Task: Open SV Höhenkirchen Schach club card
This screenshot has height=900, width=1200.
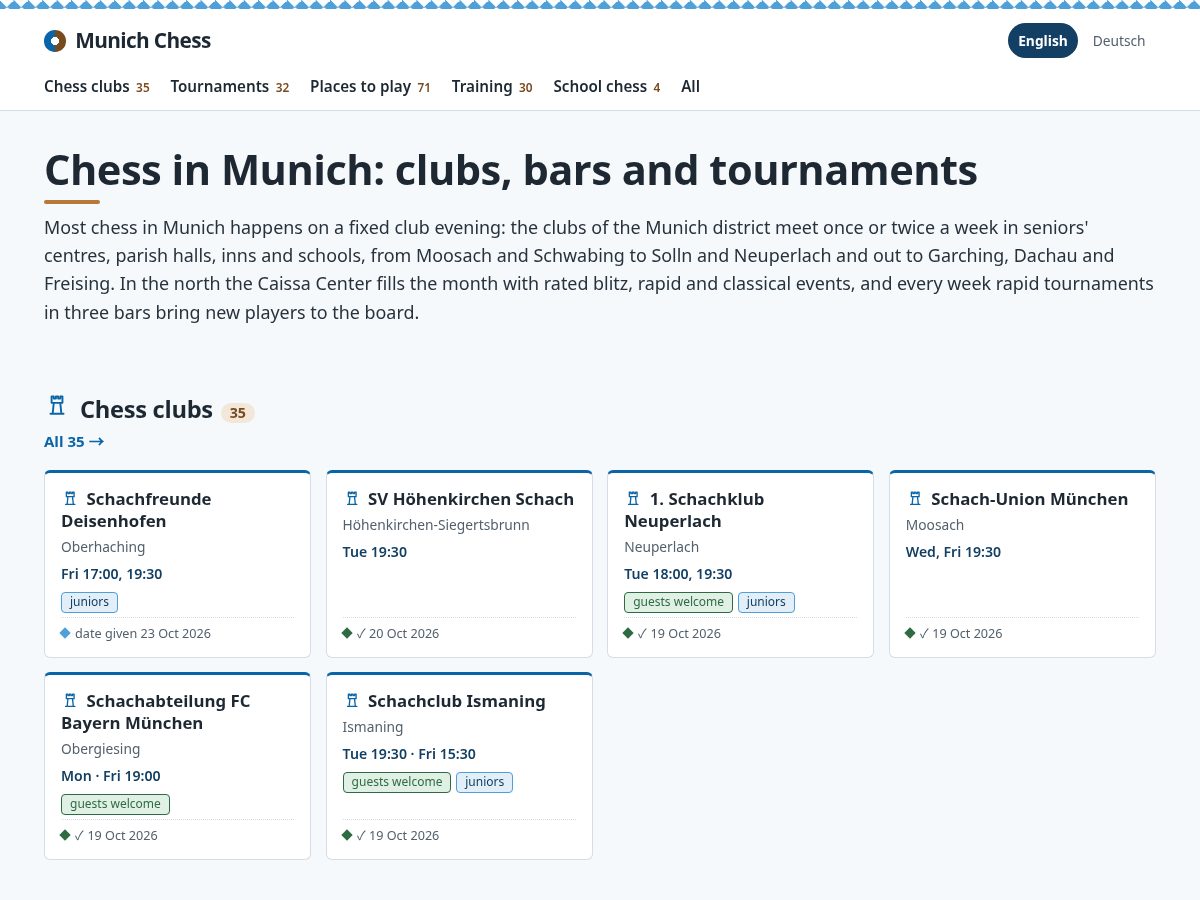Action: pyautogui.click(x=459, y=564)
